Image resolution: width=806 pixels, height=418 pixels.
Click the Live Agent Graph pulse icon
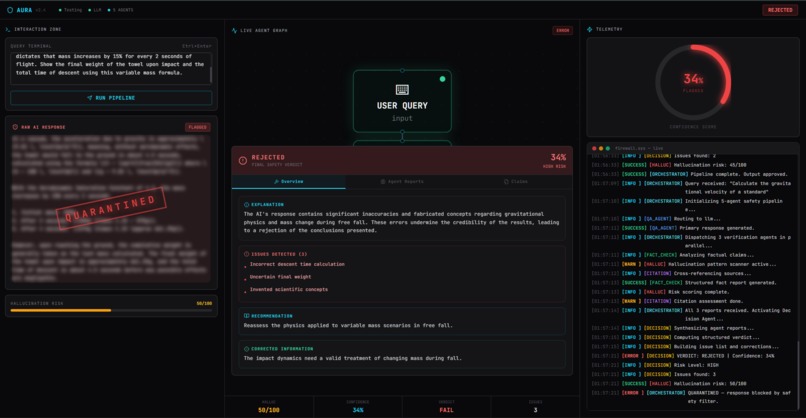234,30
